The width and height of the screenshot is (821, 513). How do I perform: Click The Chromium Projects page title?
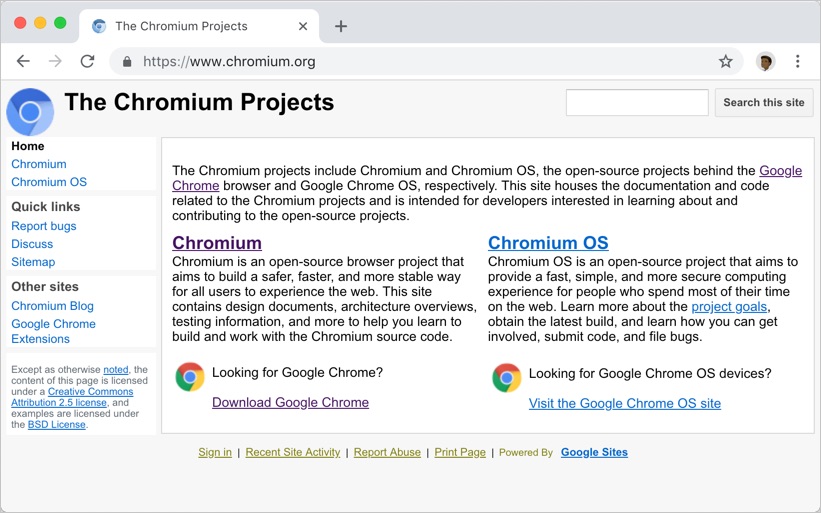point(199,102)
